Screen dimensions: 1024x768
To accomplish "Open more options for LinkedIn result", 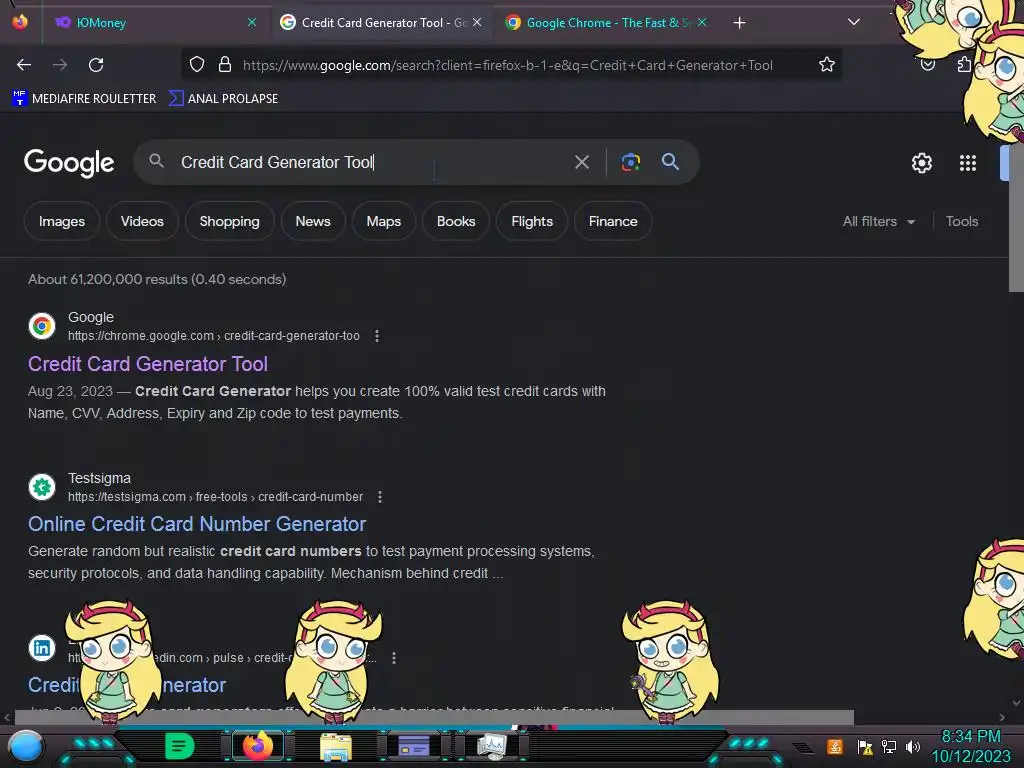I will pyautogui.click(x=394, y=658).
